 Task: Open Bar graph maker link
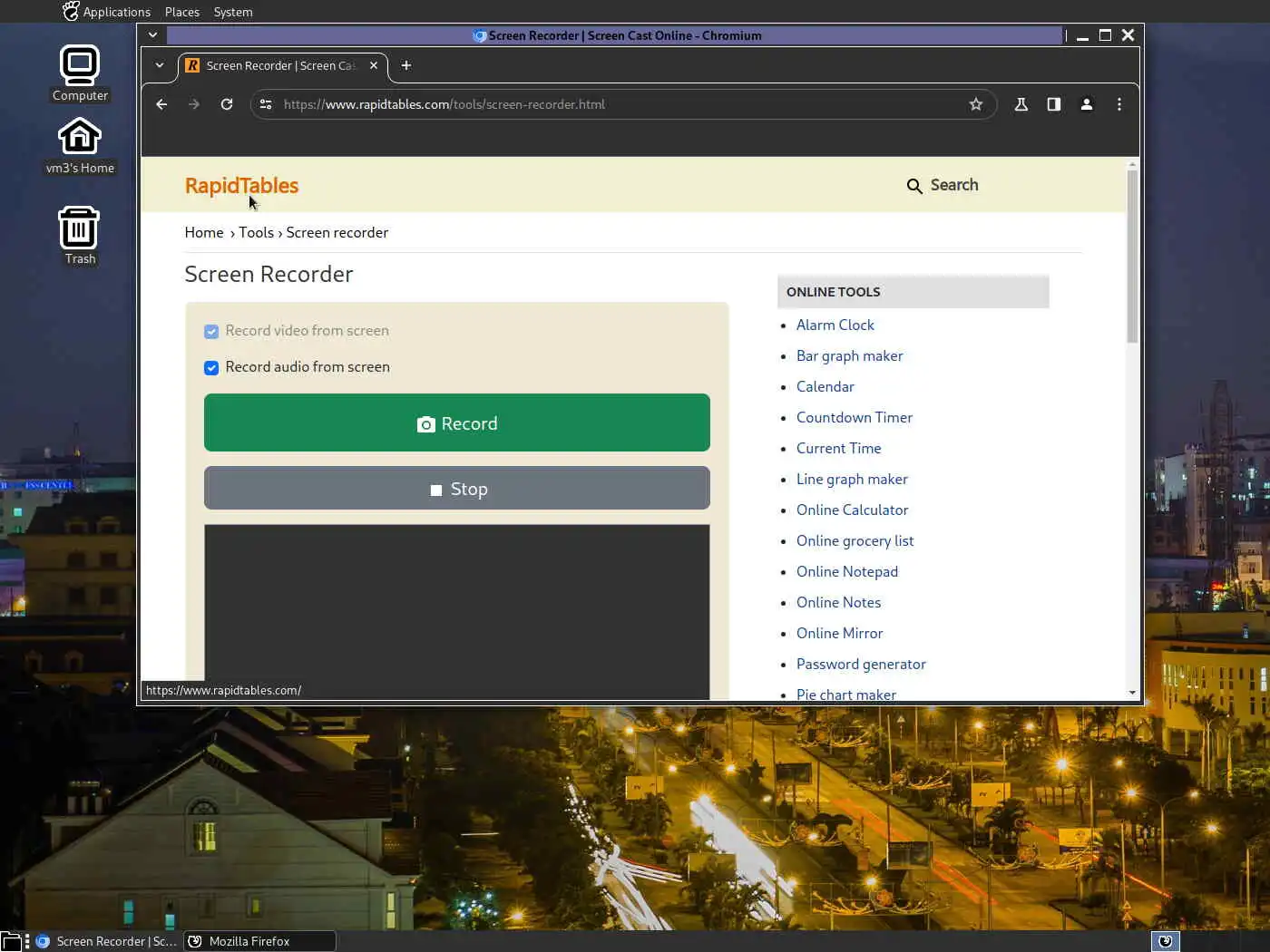[x=850, y=356]
